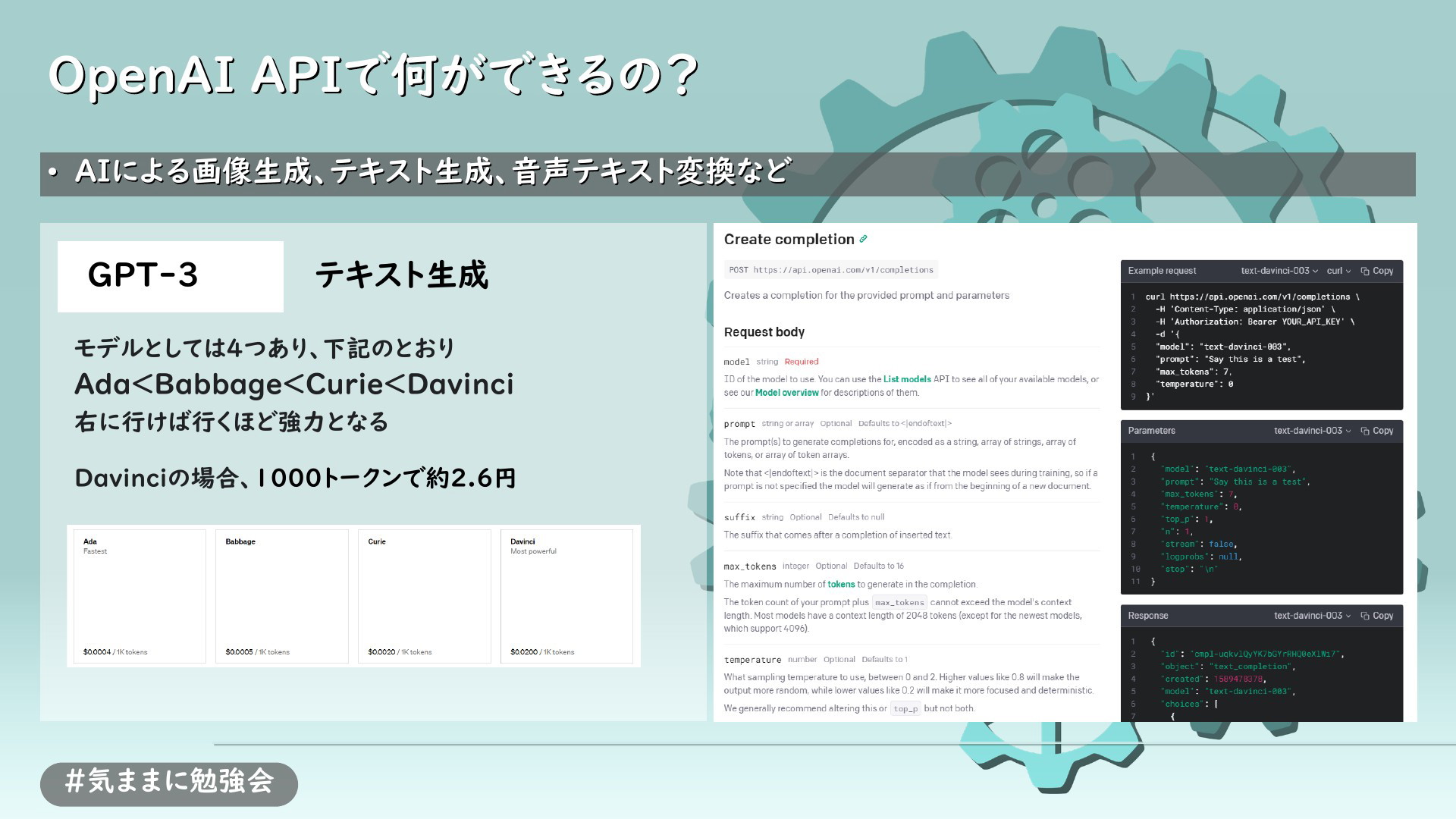Click the $0.0200 / 1K tokens price
This screenshot has height=819, width=1456.
542,652
